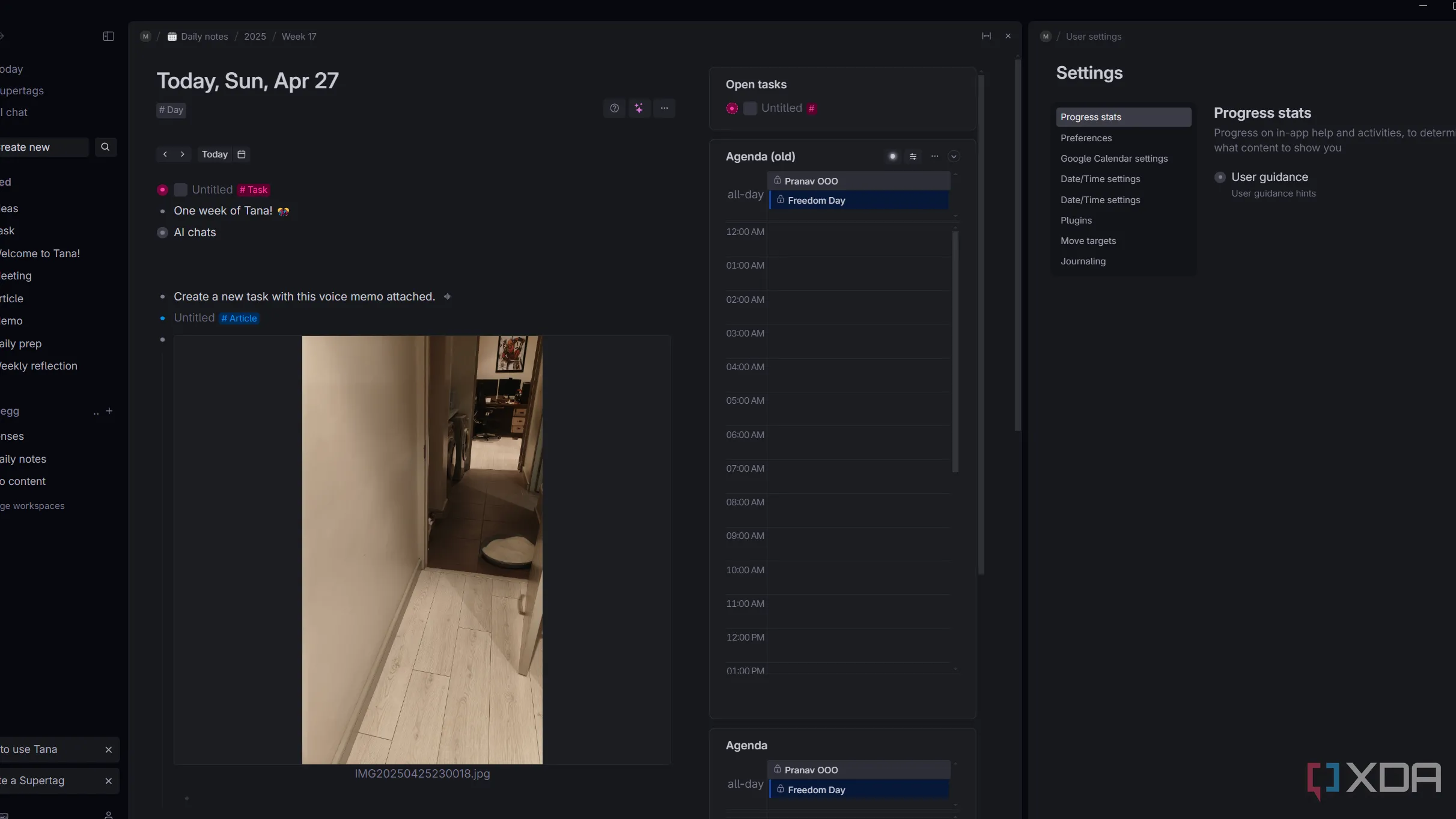Check the Untitled Task checkbox in notes
Viewport: 1456px width, 819px height.
(x=180, y=190)
